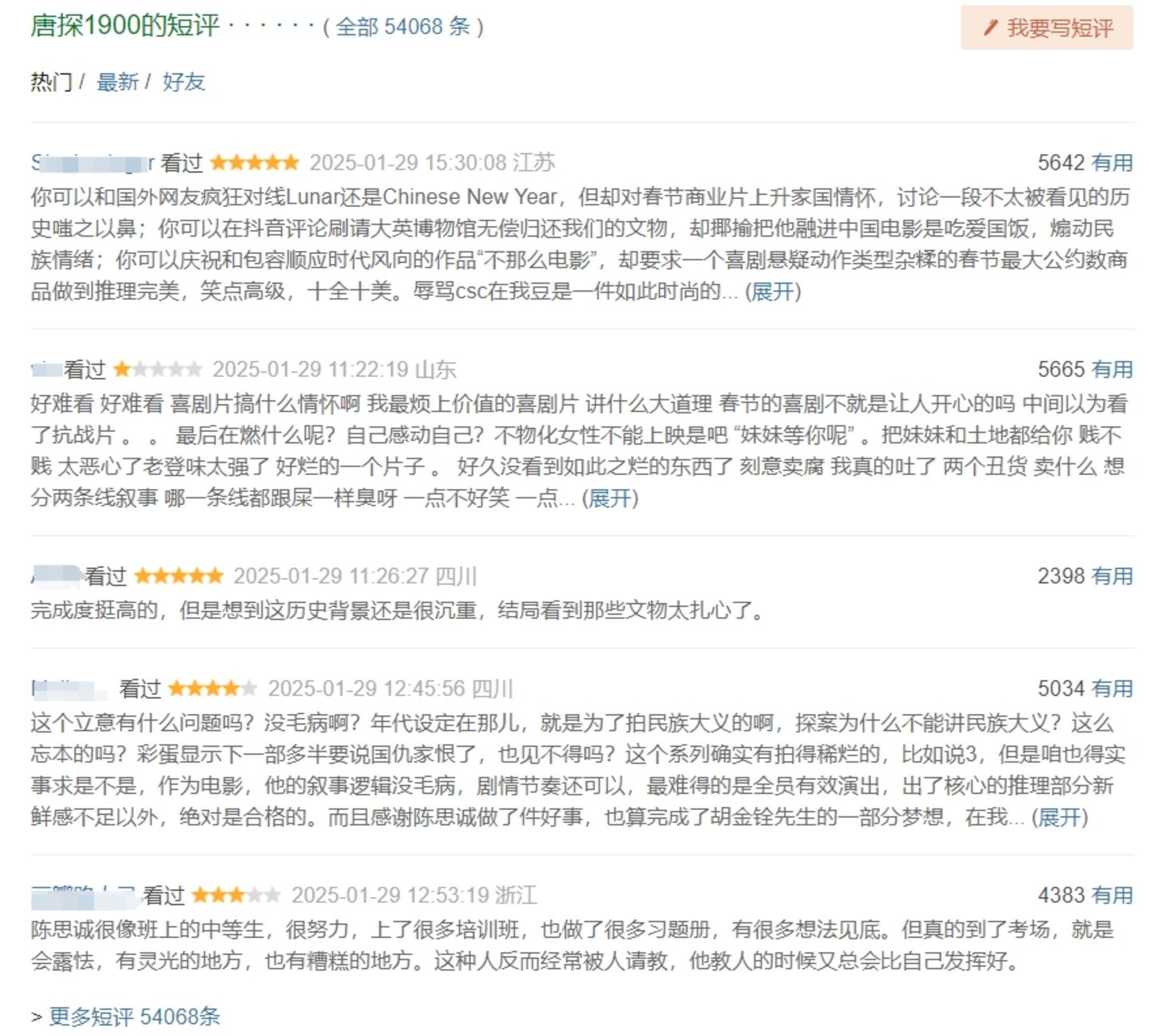This screenshot has width=1149, height=1036.
Task: Vote 有用 on the 2398 review
Action: [1112, 576]
